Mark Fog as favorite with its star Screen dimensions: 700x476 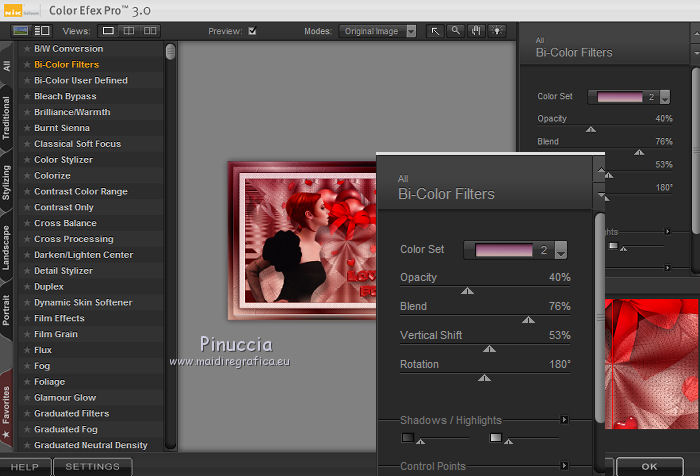27,366
